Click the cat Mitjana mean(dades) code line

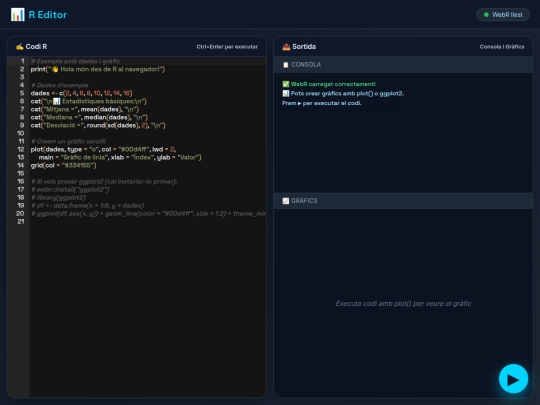point(85,109)
